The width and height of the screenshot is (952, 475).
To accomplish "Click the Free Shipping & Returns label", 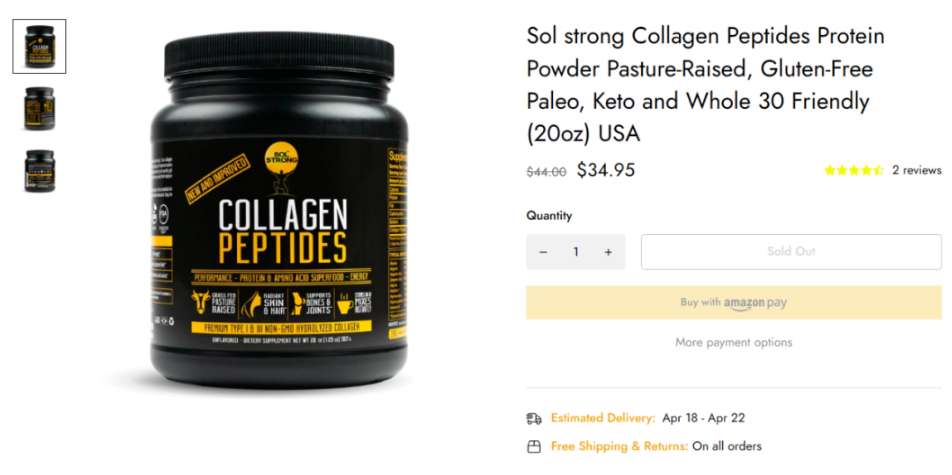I will coord(619,446).
